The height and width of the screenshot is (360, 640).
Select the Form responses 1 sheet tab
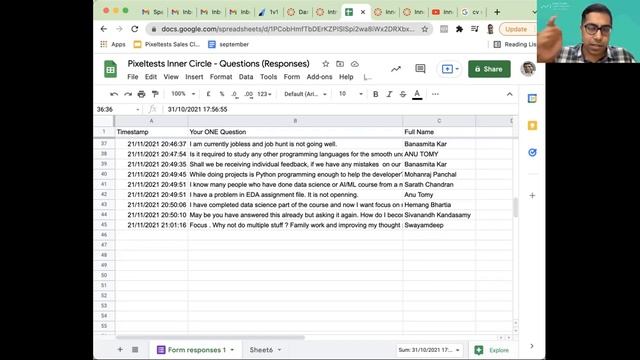[x=196, y=350]
